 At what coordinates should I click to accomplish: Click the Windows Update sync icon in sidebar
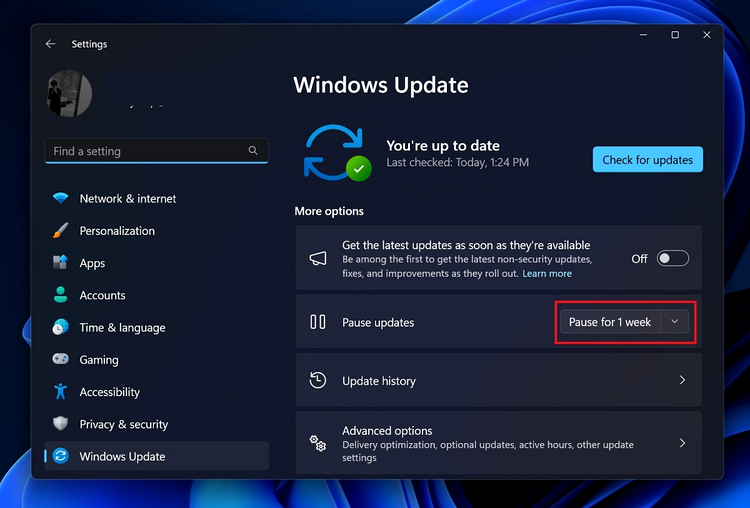tap(60, 456)
